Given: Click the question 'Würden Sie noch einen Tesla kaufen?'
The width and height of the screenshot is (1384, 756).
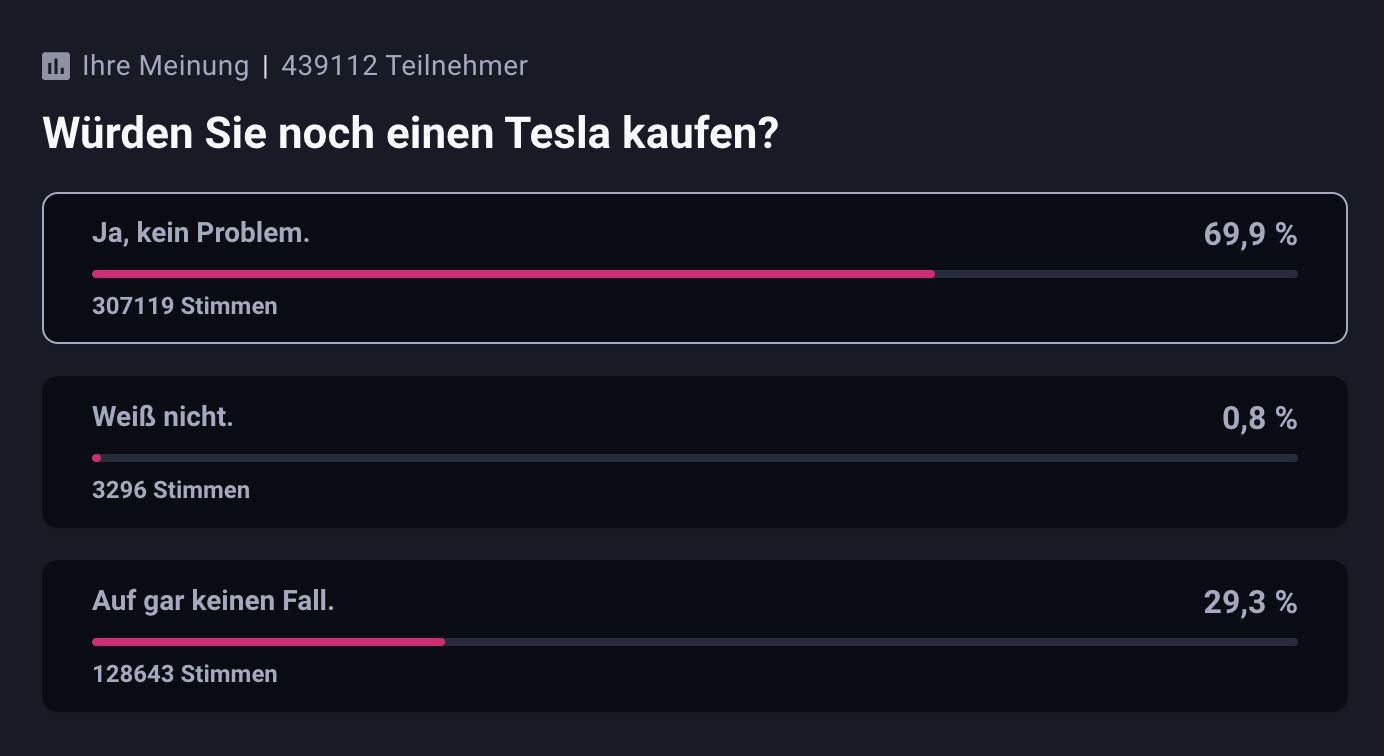Looking at the screenshot, I should coord(410,133).
